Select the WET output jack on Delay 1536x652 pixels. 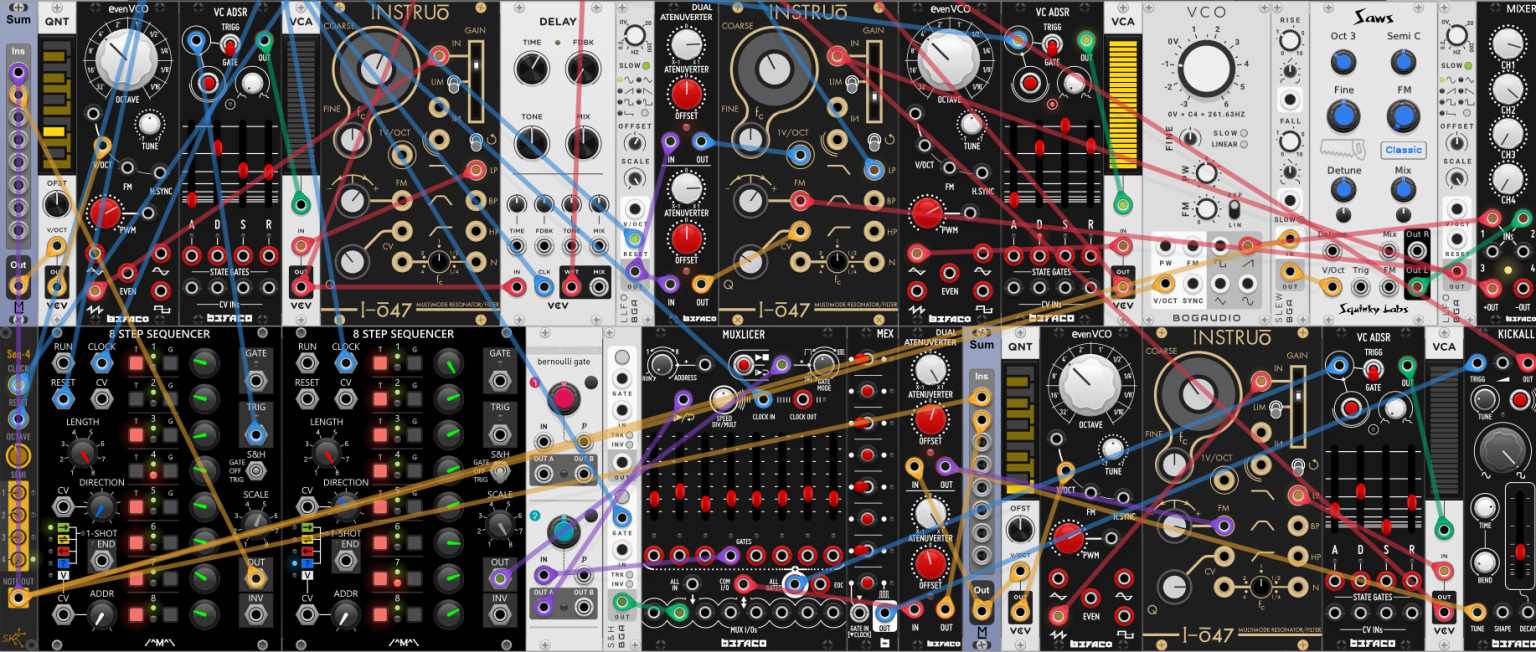(573, 288)
